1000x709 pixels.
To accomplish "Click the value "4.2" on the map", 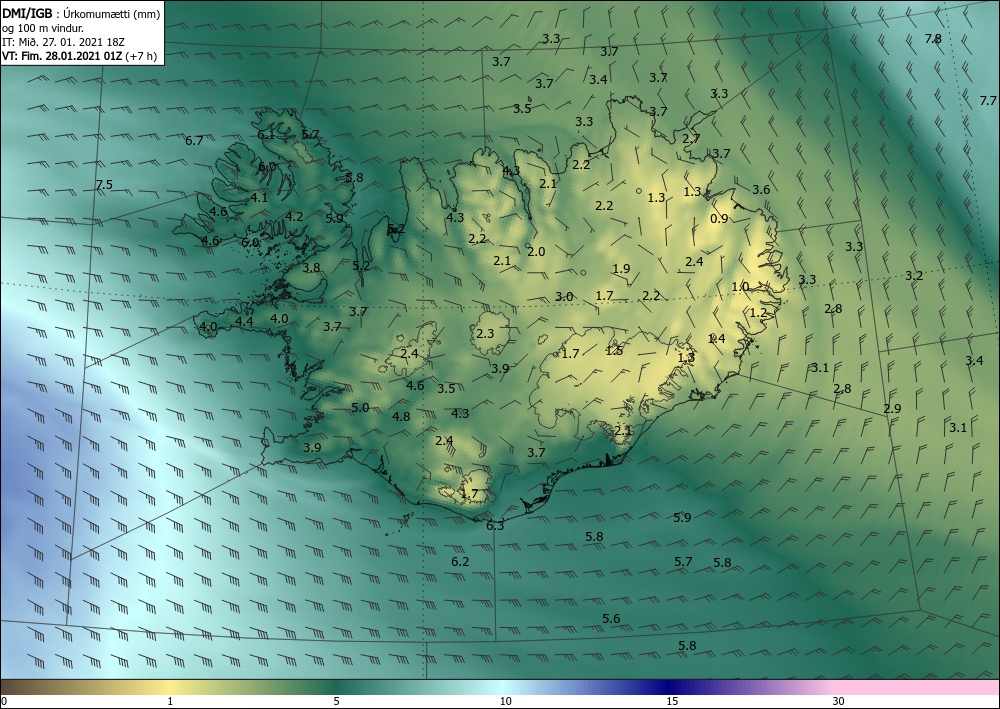I will tap(294, 217).
